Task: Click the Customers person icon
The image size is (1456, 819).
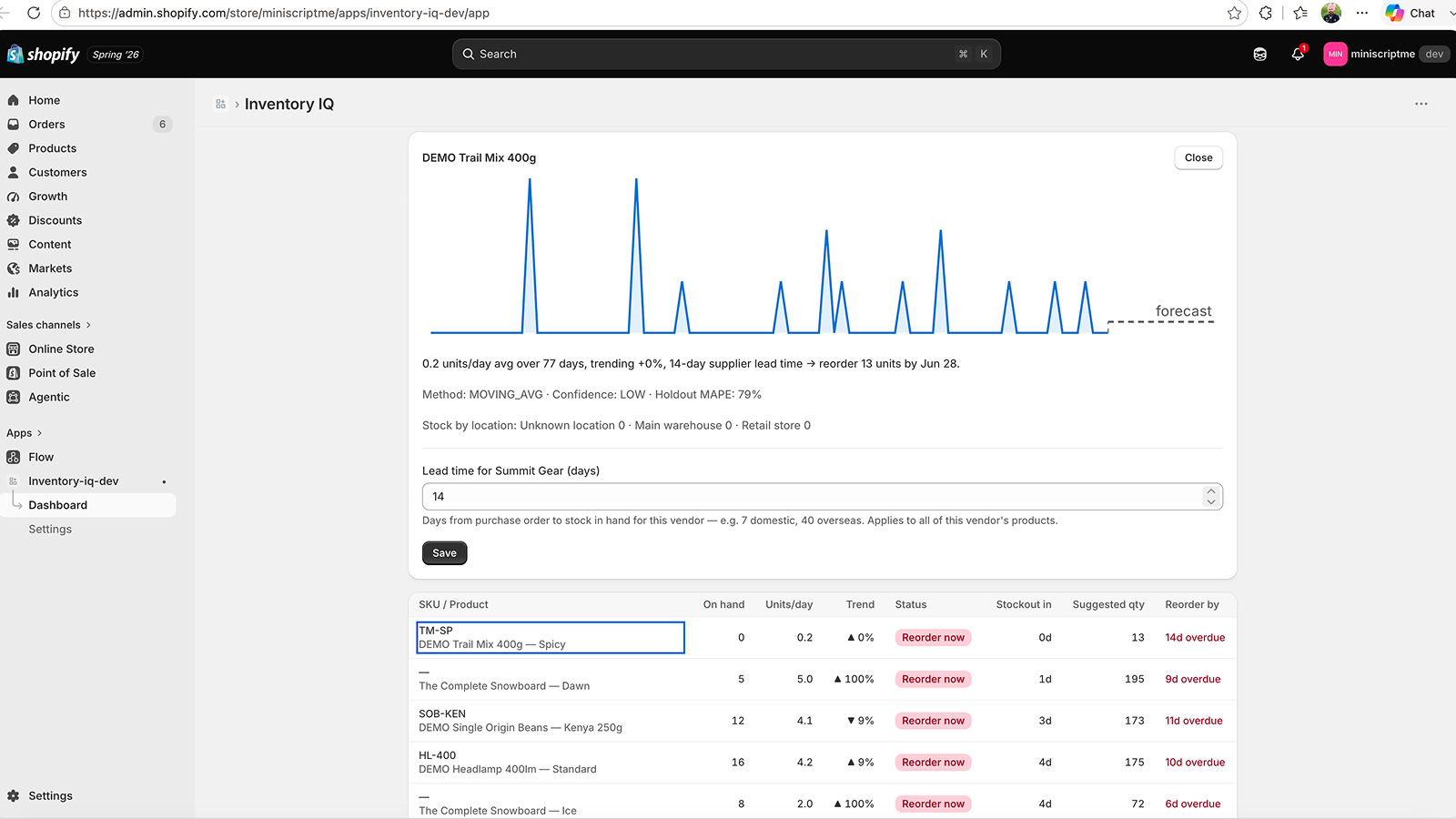Action: pos(14,172)
